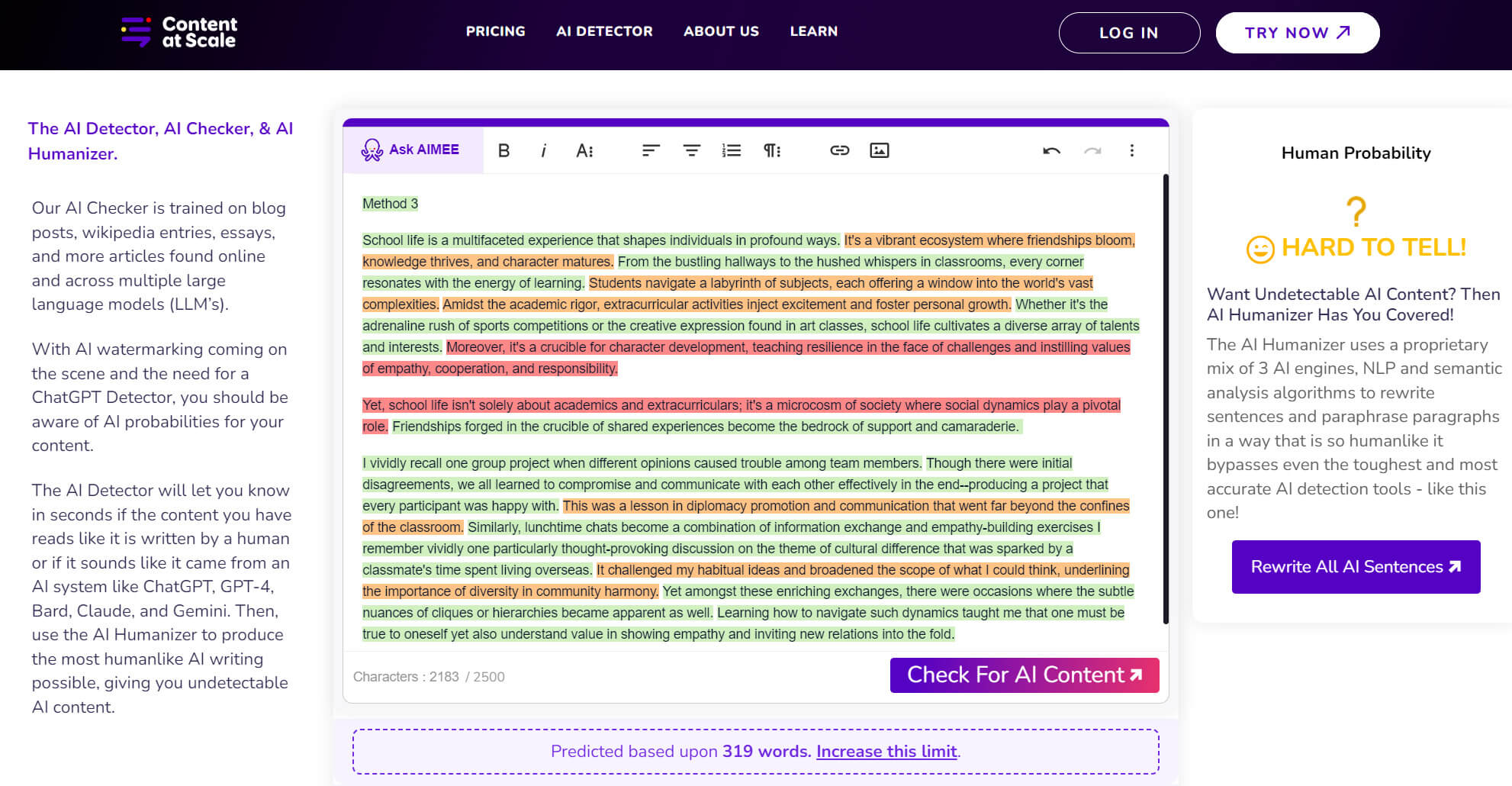Toggle bold formatting in editor toolbar

pos(503,150)
